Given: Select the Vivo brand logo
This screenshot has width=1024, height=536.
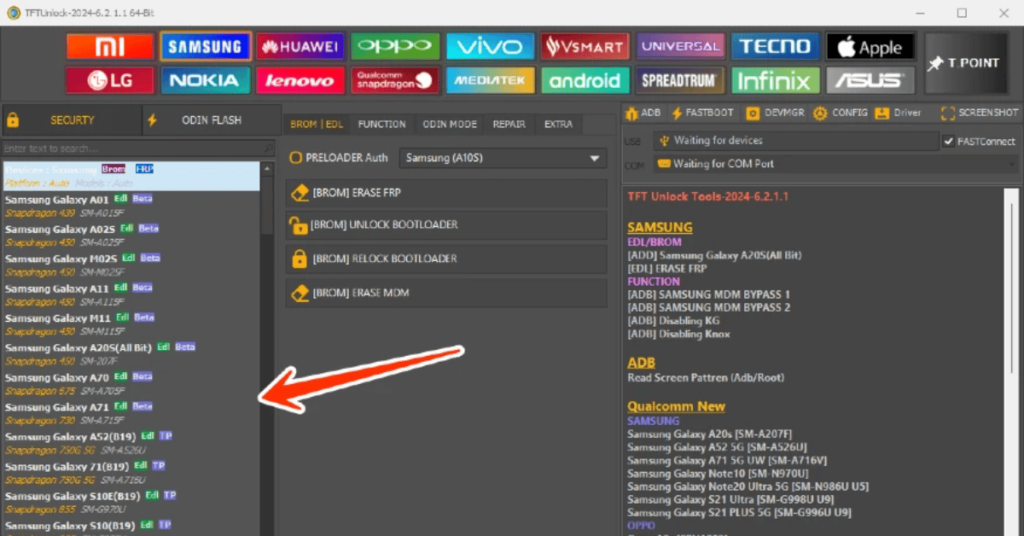Looking at the screenshot, I should [x=490, y=46].
